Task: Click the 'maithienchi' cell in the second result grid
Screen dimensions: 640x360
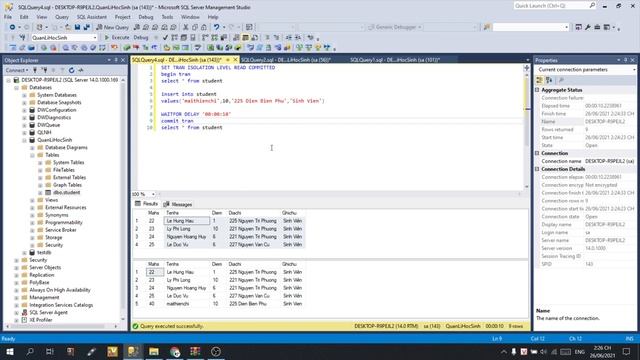Action: click(178, 304)
